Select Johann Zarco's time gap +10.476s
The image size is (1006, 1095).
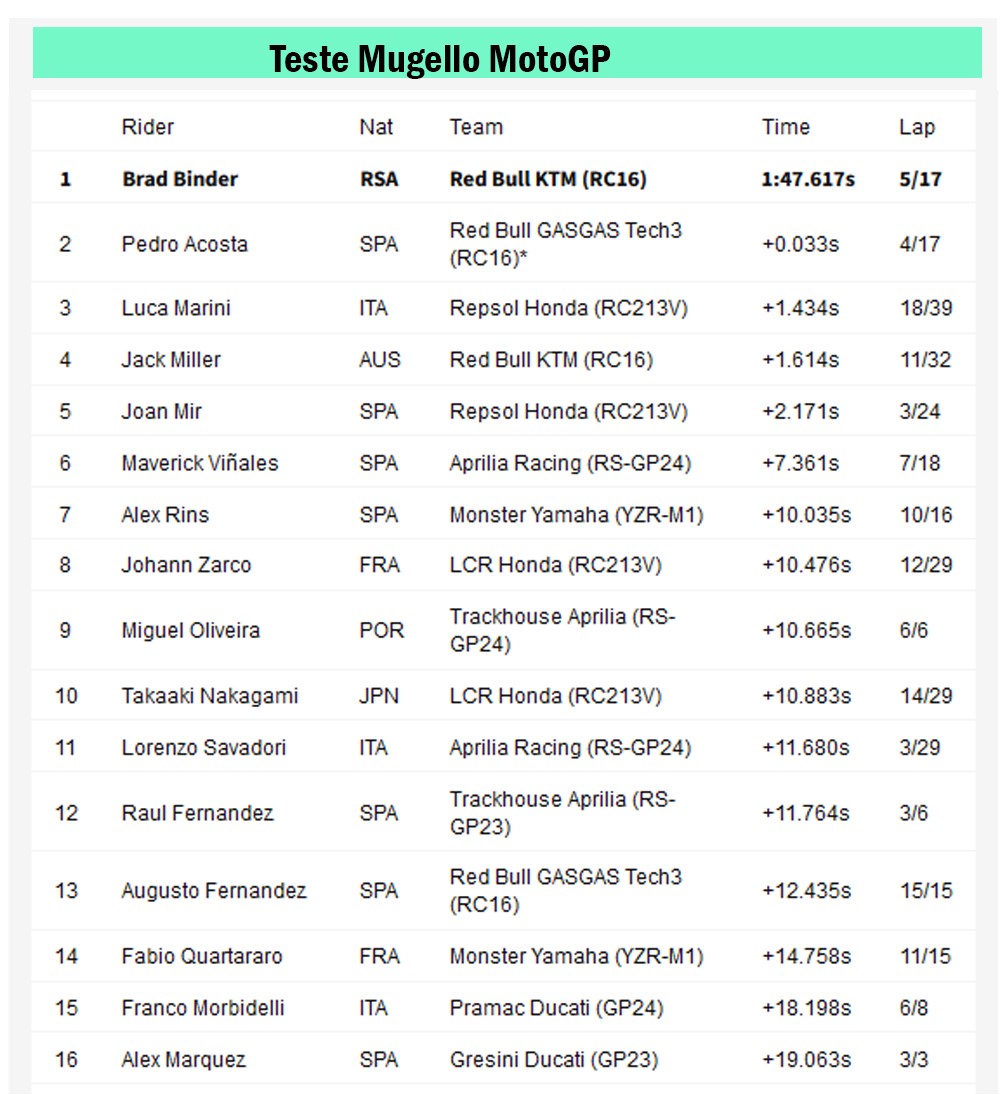tap(806, 565)
